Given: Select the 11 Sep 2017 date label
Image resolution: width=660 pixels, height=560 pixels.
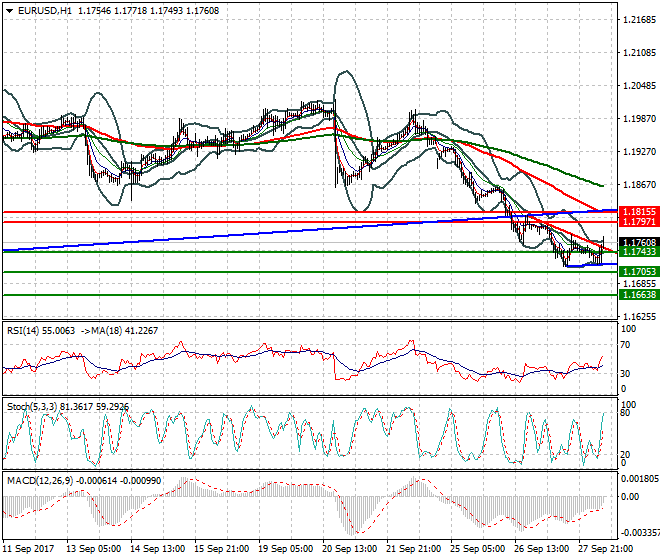Looking at the screenshot, I should [x=28, y=549].
